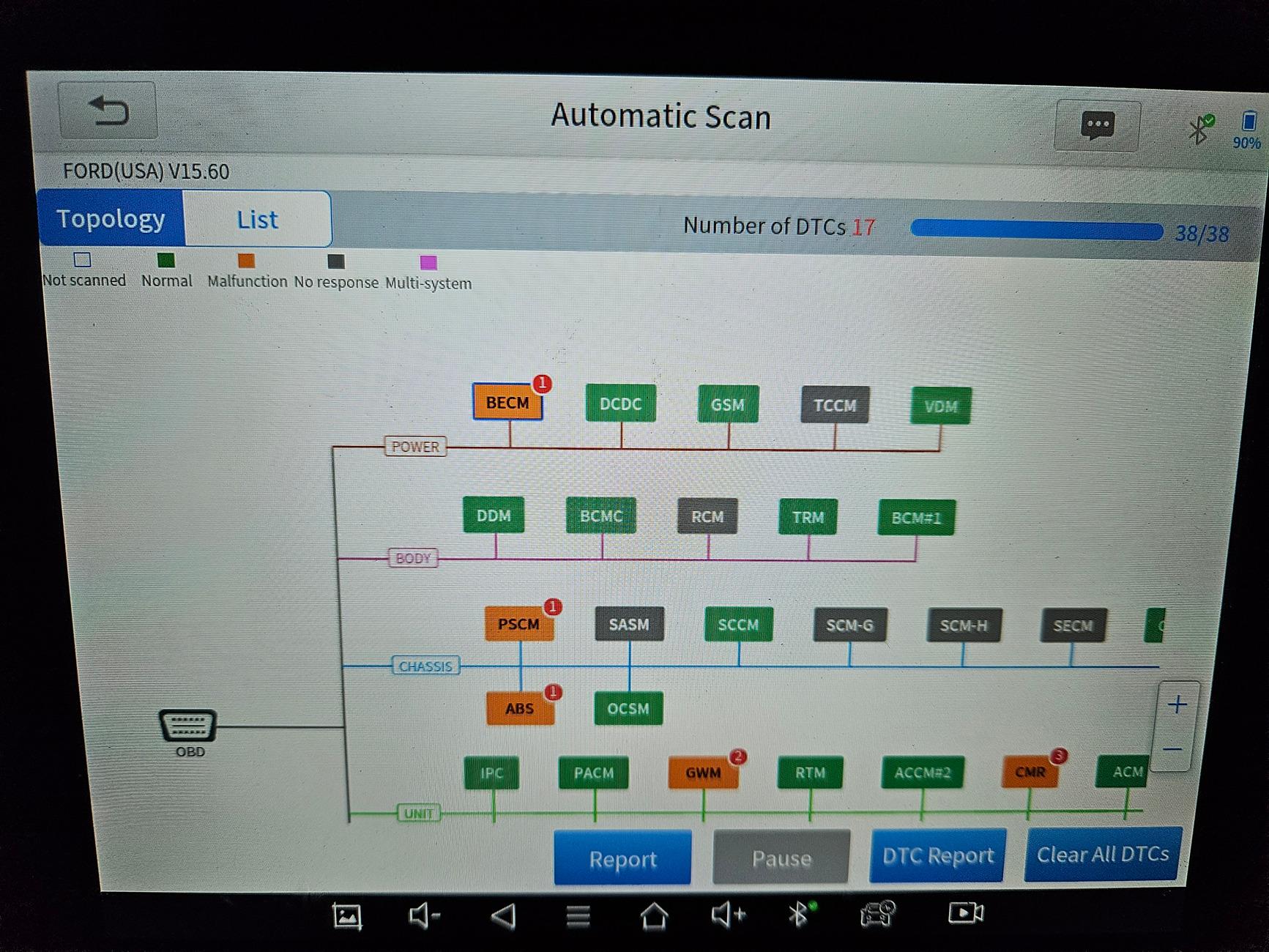
Task: Tap the Bluetooth connection status icon
Action: coord(1199,130)
